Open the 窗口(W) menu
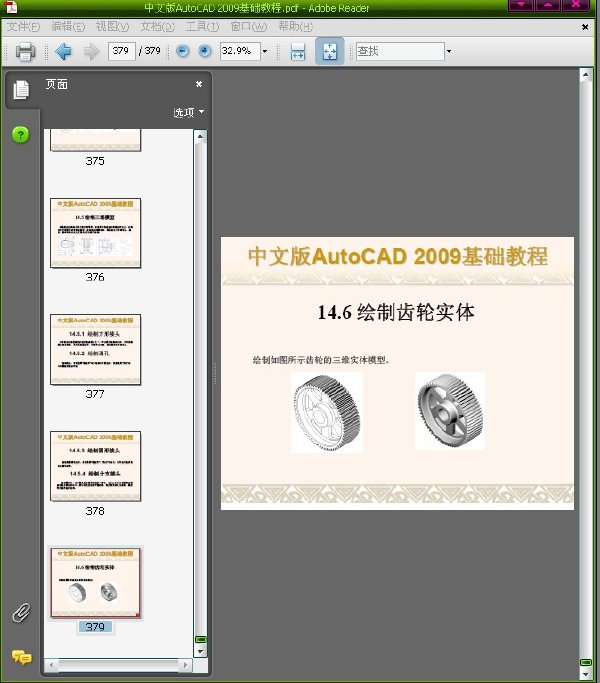The image size is (600, 683). pyautogui.click(x=248, y=27)
